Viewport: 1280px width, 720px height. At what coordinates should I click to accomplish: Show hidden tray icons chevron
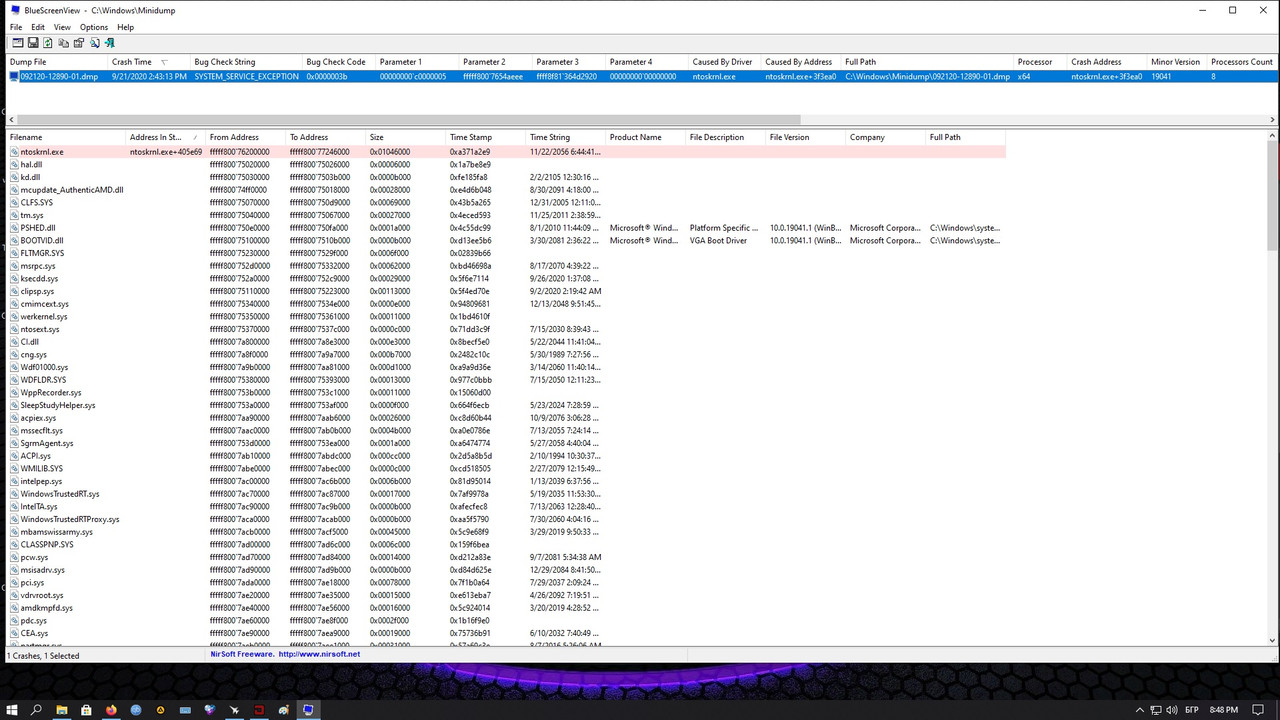pos(1140,710)
